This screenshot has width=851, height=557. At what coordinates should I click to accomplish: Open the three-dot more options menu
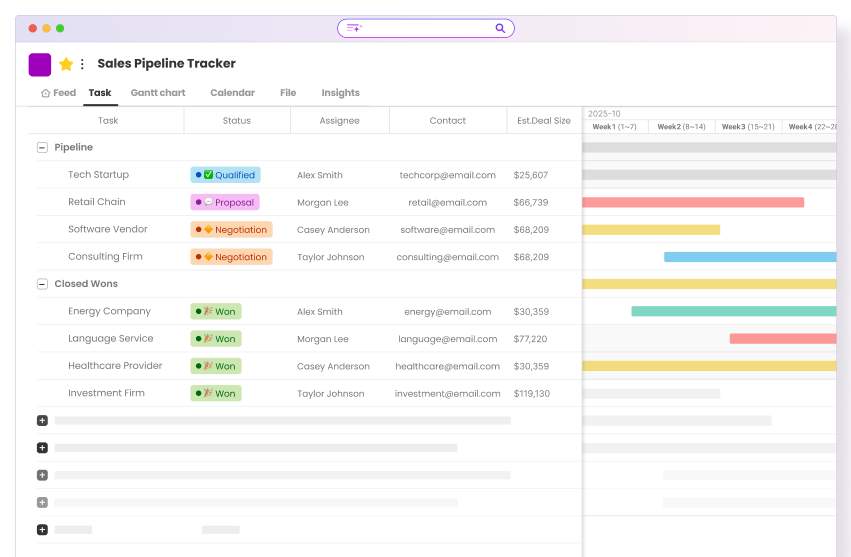point(82,64)
